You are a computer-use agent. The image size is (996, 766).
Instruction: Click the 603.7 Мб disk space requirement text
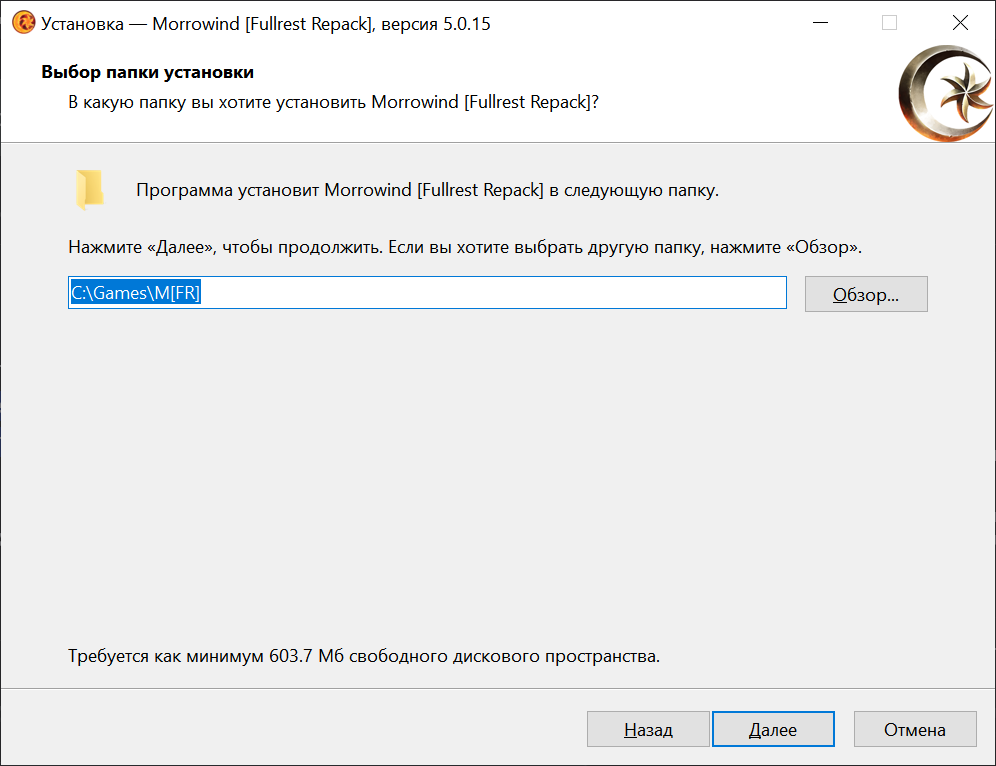(364, 656)
